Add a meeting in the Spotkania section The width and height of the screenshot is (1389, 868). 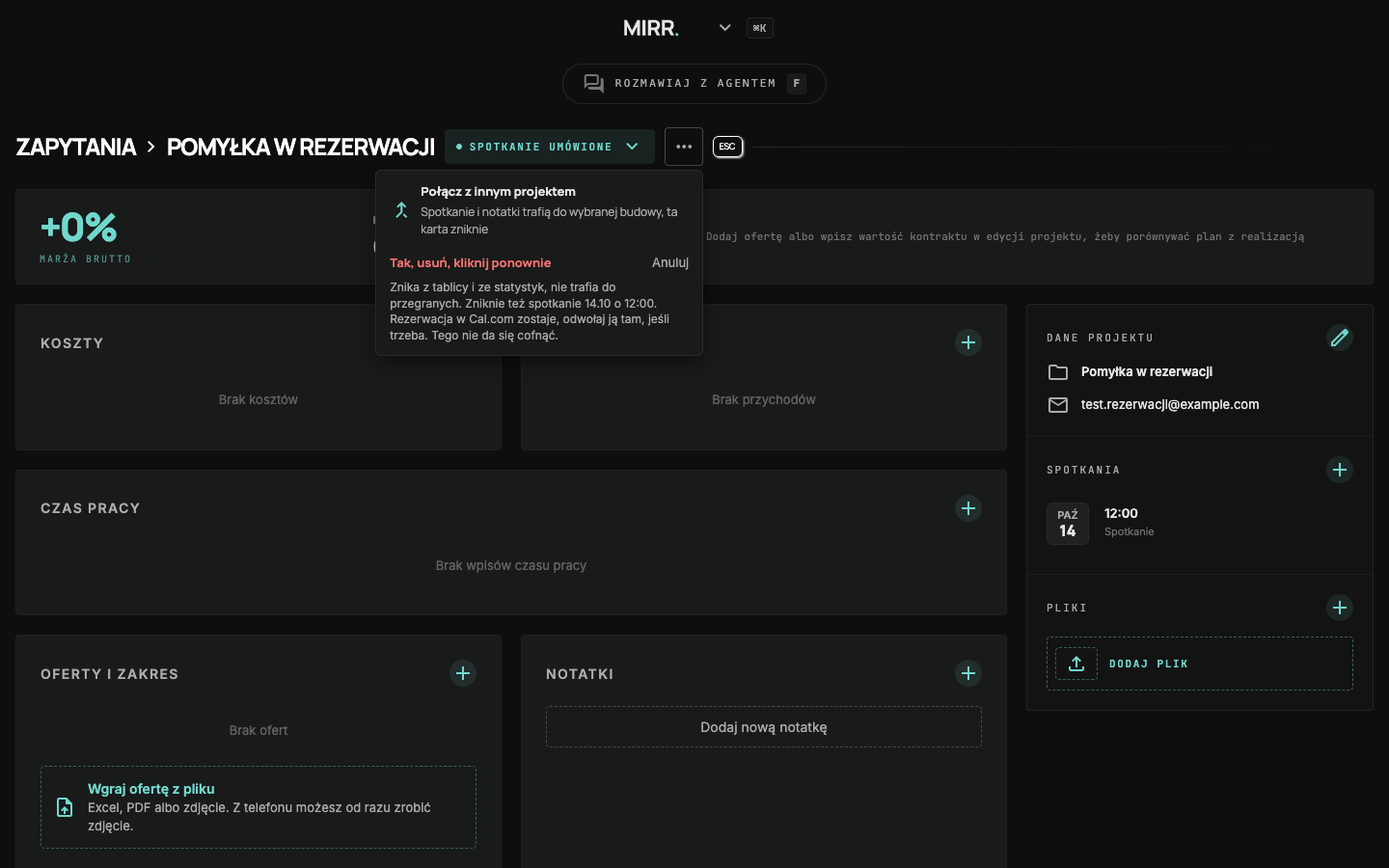coord(1340,470)
